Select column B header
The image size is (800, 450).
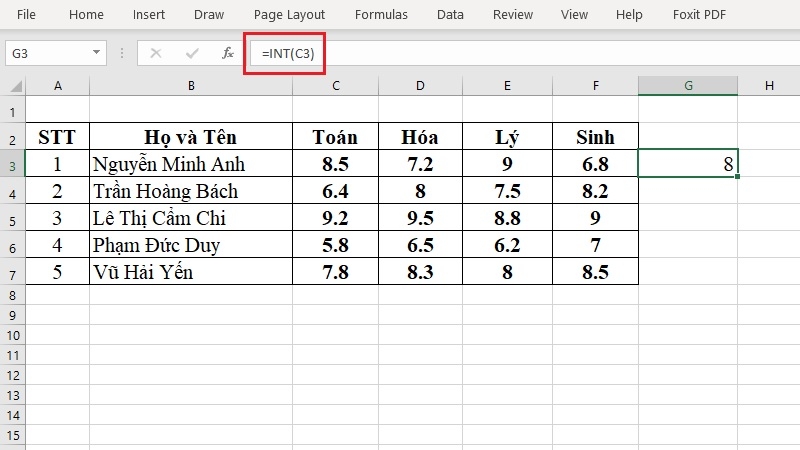coord(191,86)
